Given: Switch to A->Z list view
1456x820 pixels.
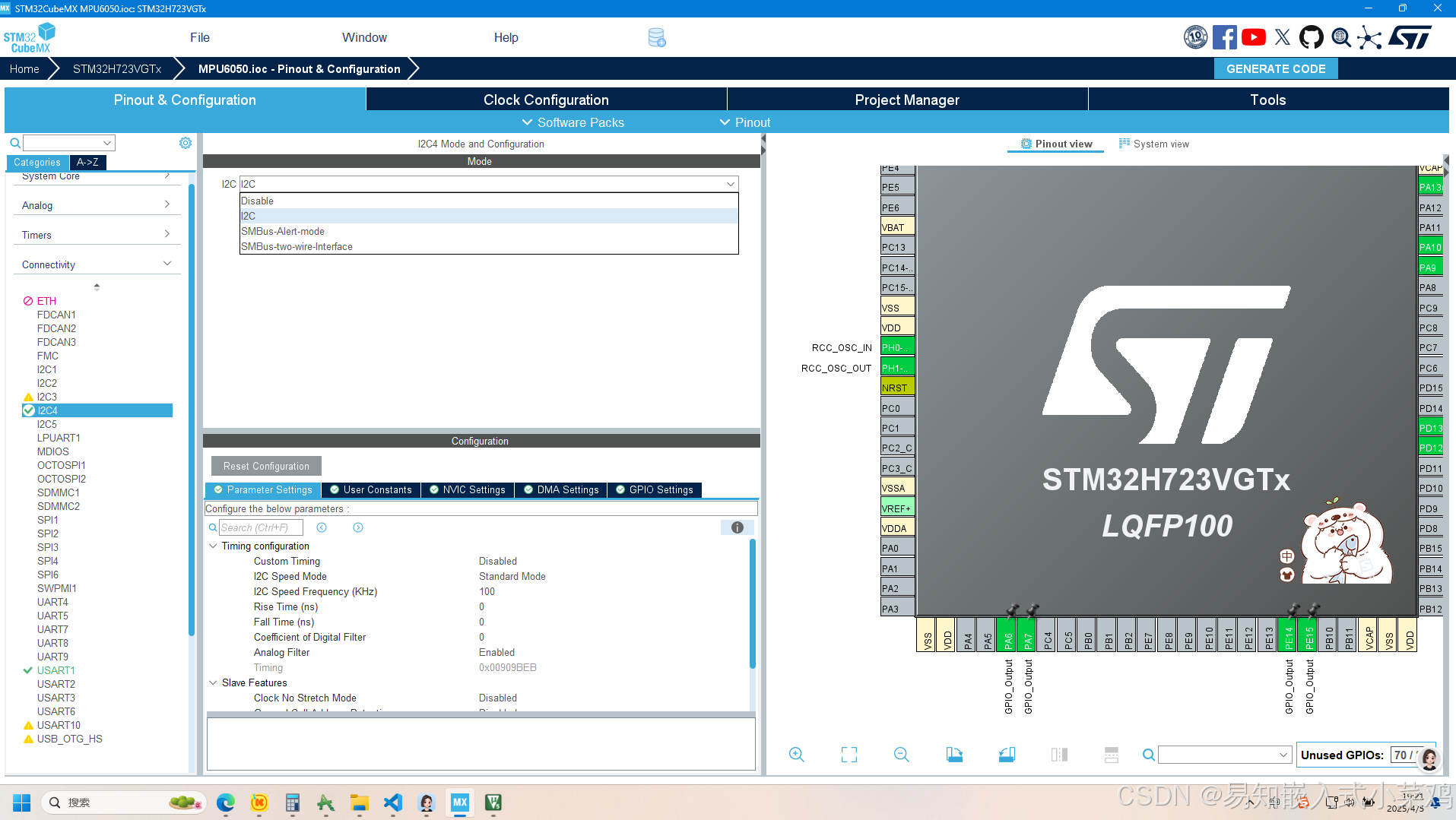Looking at the screenshot, I should tap(87, 162).
